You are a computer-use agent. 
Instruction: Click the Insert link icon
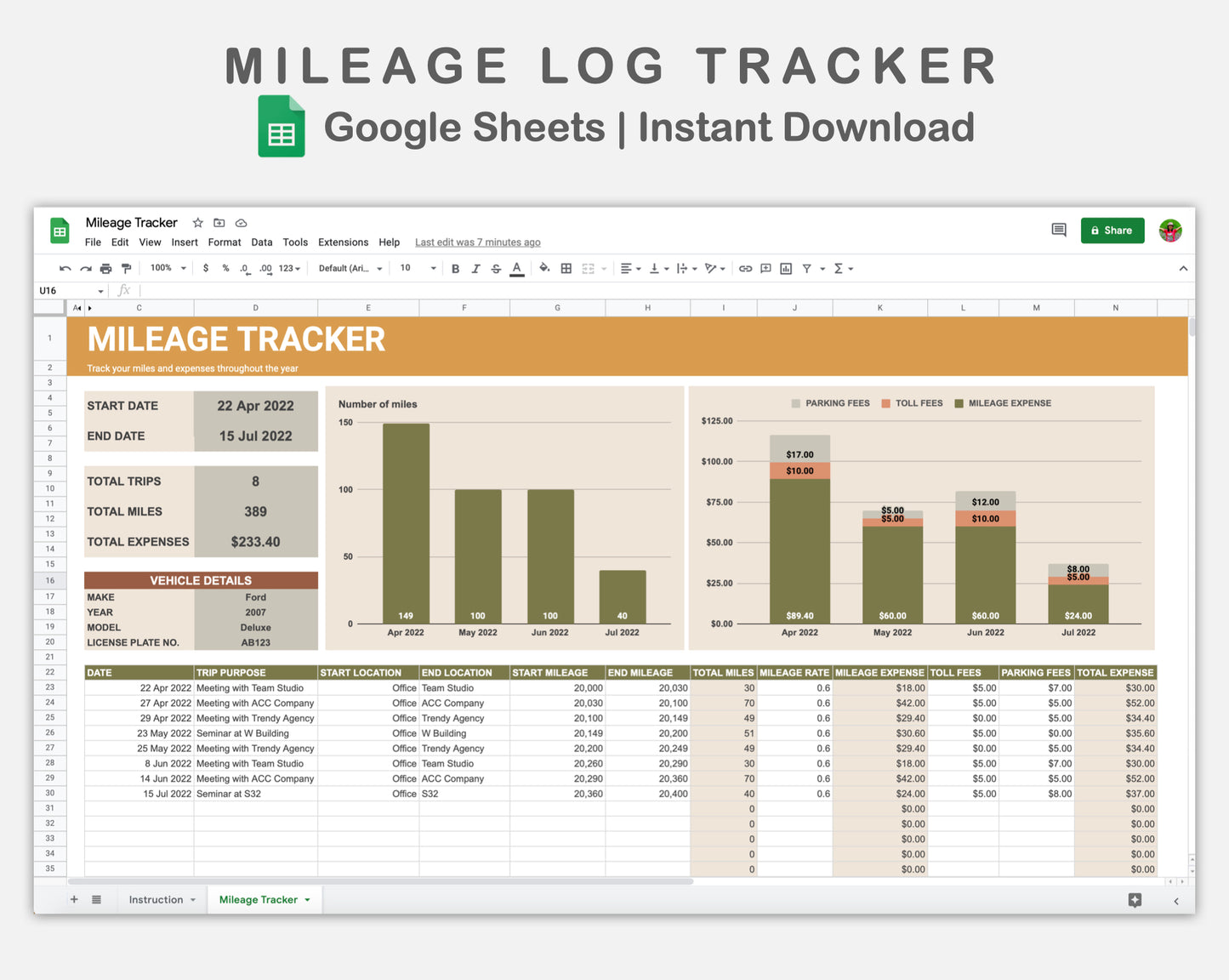coord(745,268)
